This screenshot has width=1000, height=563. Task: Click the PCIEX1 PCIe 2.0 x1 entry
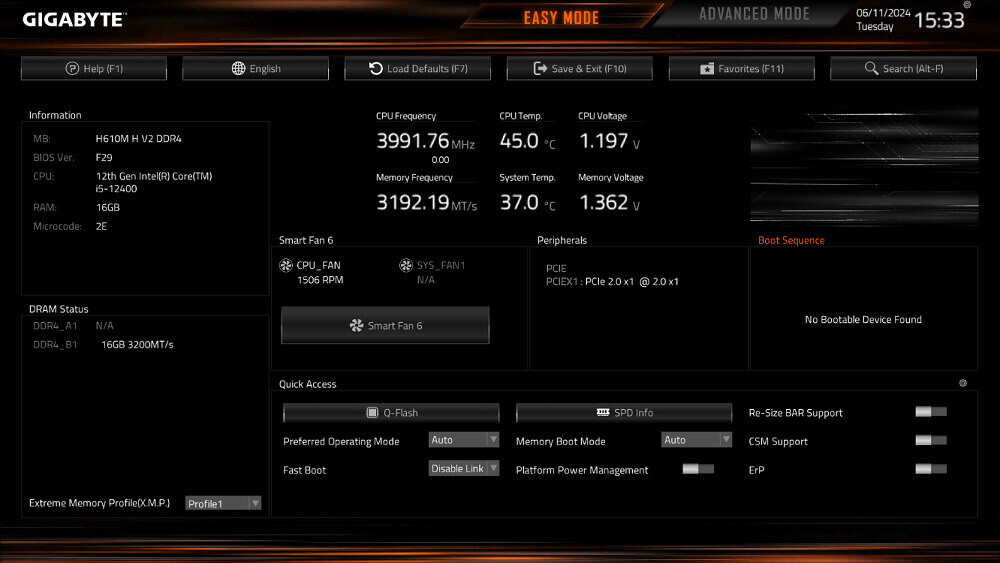pyautogui.click(x=612, y=281)
